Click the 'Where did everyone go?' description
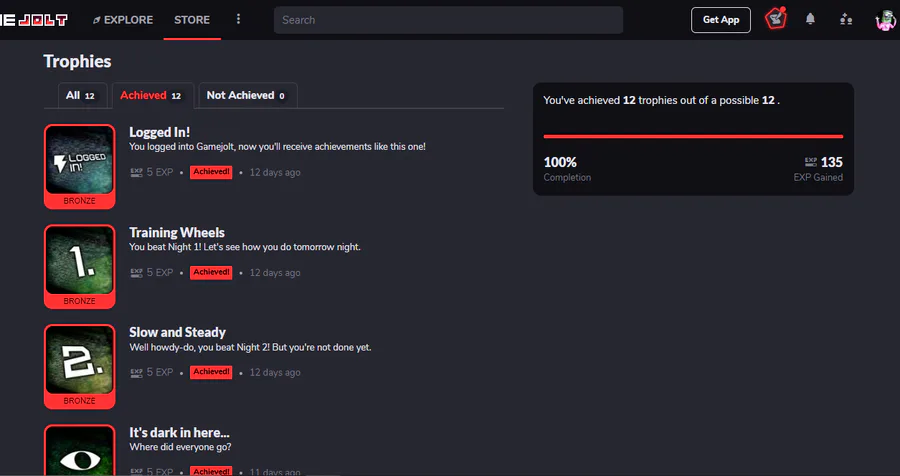The image size is (900, 476). point(180,447)
